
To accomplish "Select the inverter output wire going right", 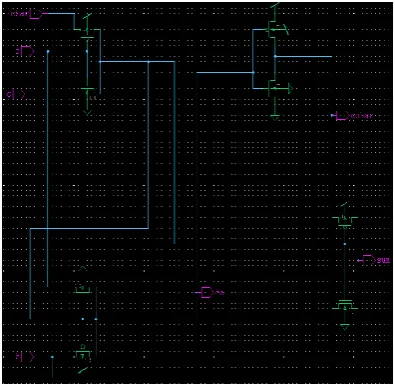I will pyautogui.click(x=303, y=56).
